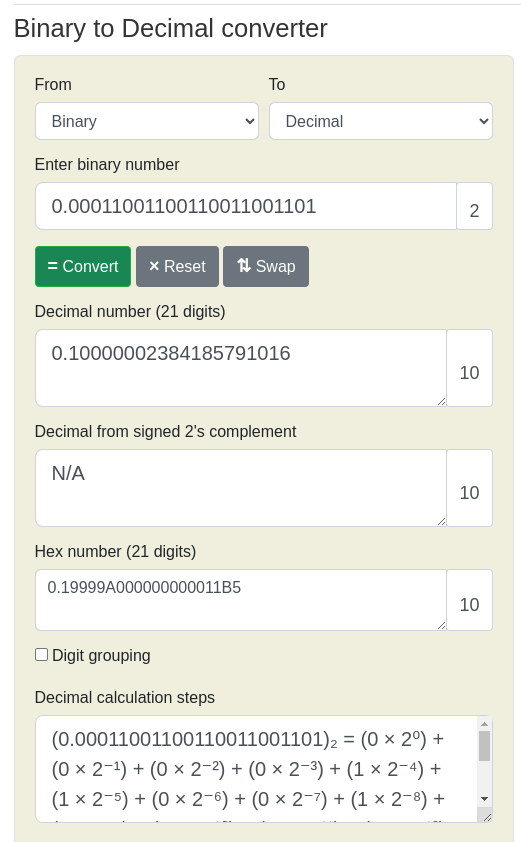Click the Decimal from signed 2's complement box

coord(241,488)
